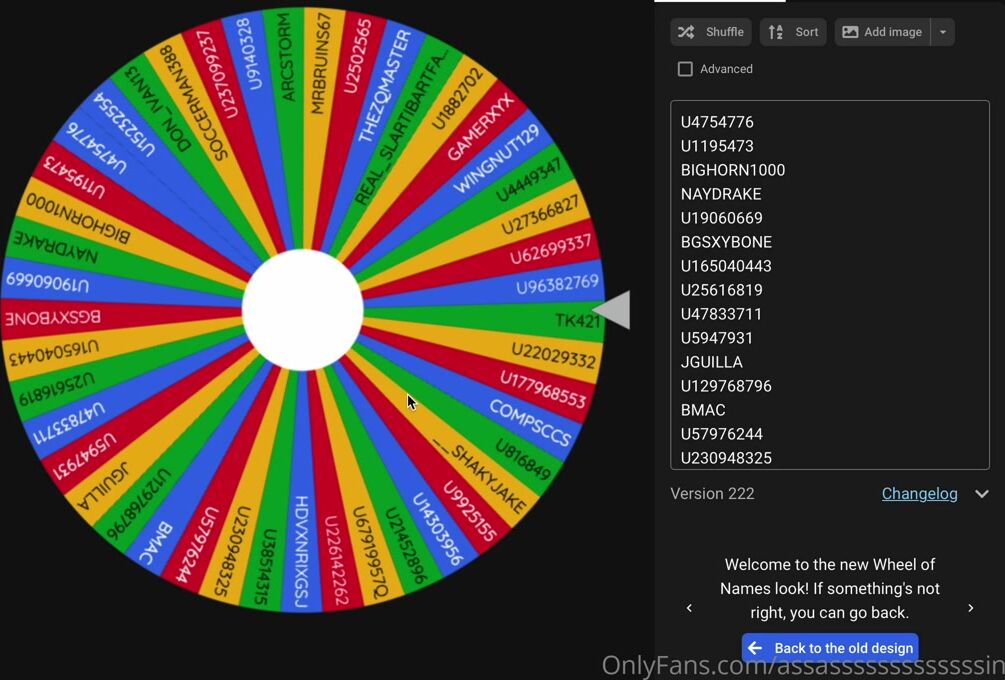Click the Add image button
1005x680 pixels.
(882, 32)
